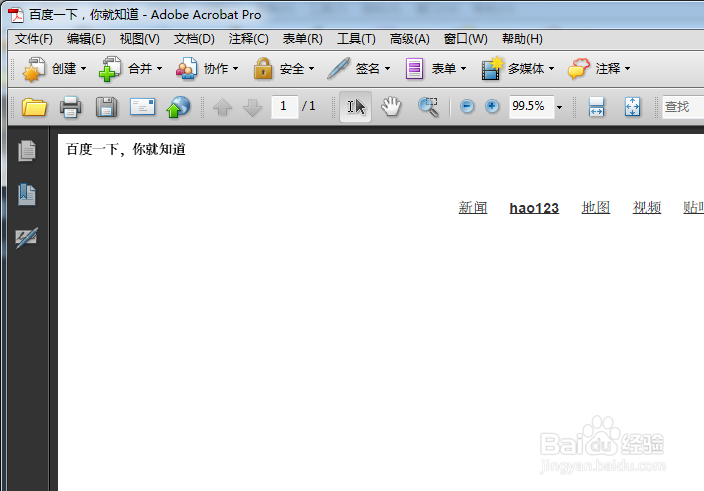Print the document with printer icon
The image size is (704, 491).
click(70, 107)
